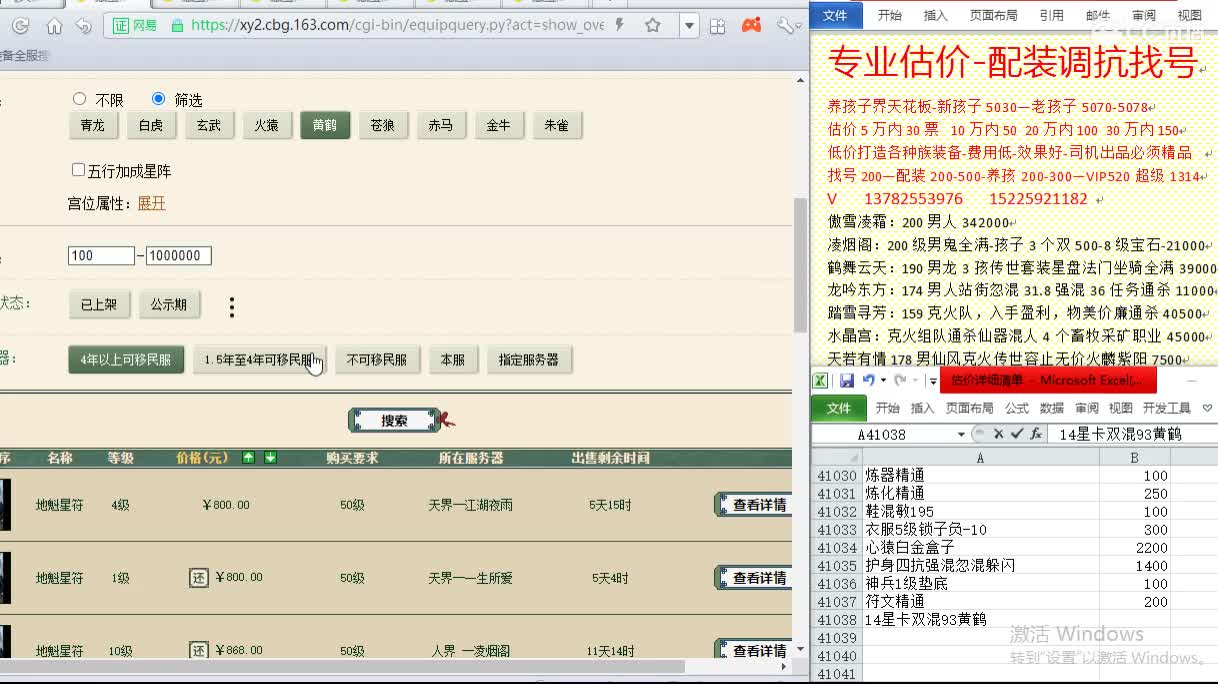Image resolution: width=1218 pixels, height=684 pixels.
Task: Toggle the 玄武 filter button
Action: point(209,125)
